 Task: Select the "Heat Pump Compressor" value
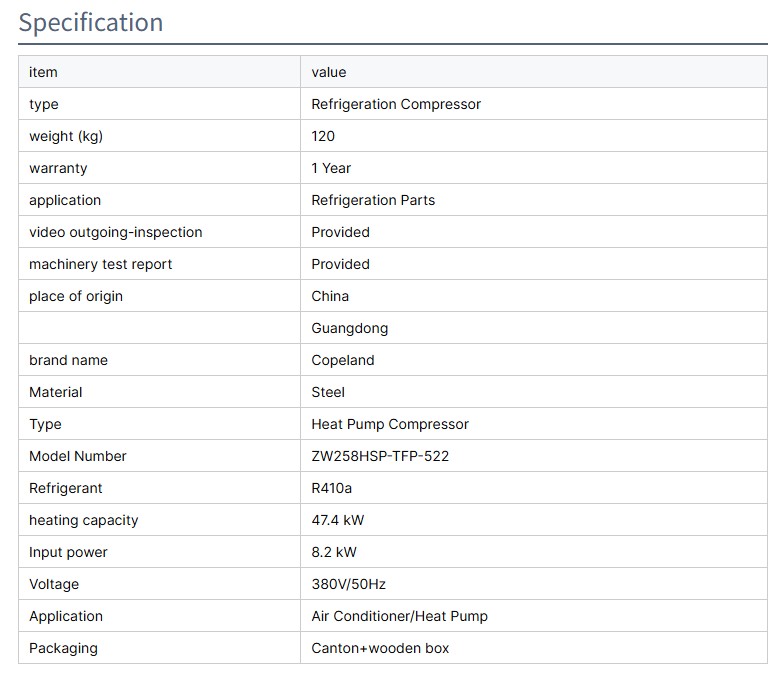tap(390, 424)
